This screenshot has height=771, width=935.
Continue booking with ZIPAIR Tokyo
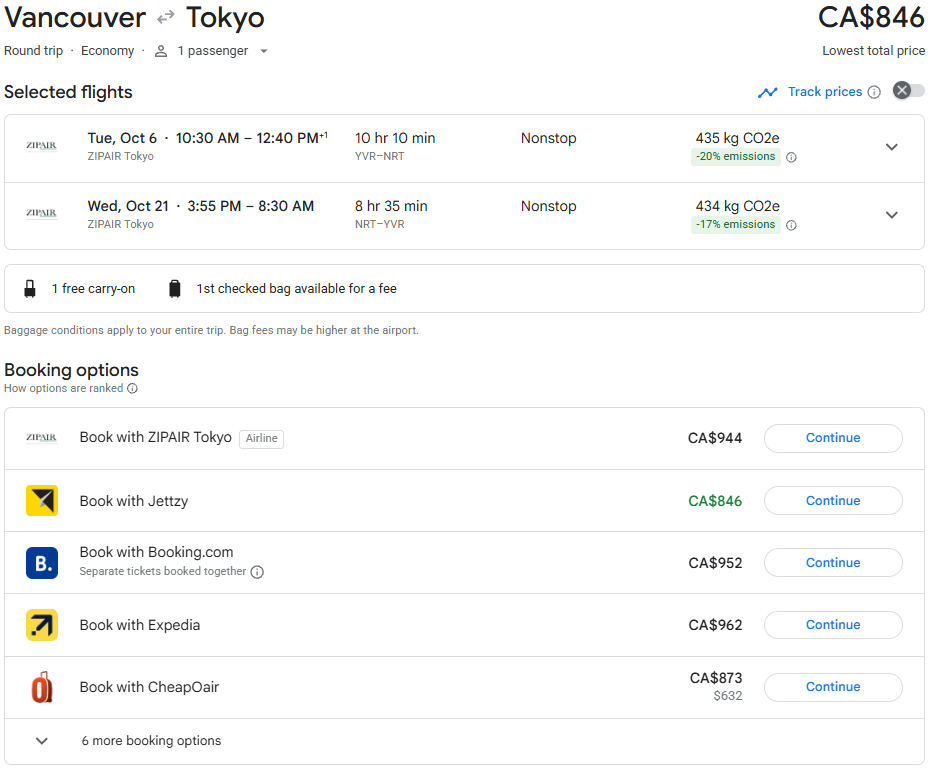pyautogui.click(x=833, y=438)
